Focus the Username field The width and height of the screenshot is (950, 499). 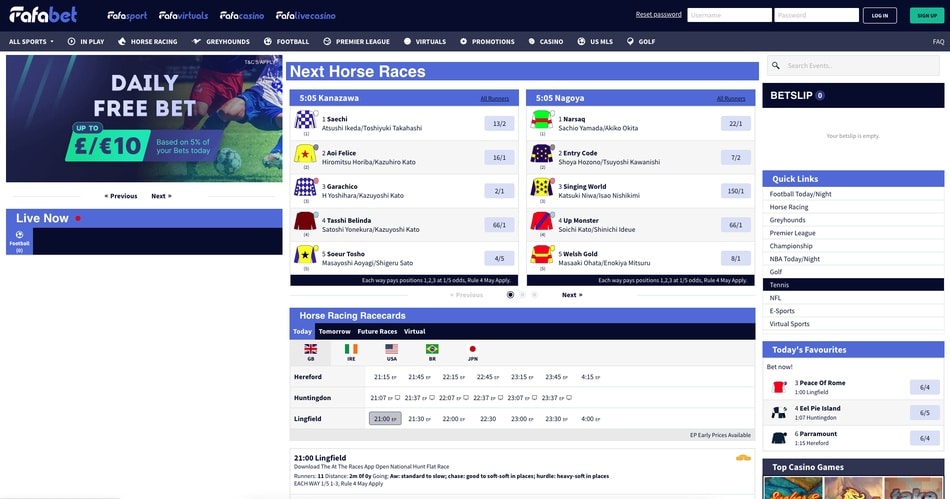(x=729, y=15)
